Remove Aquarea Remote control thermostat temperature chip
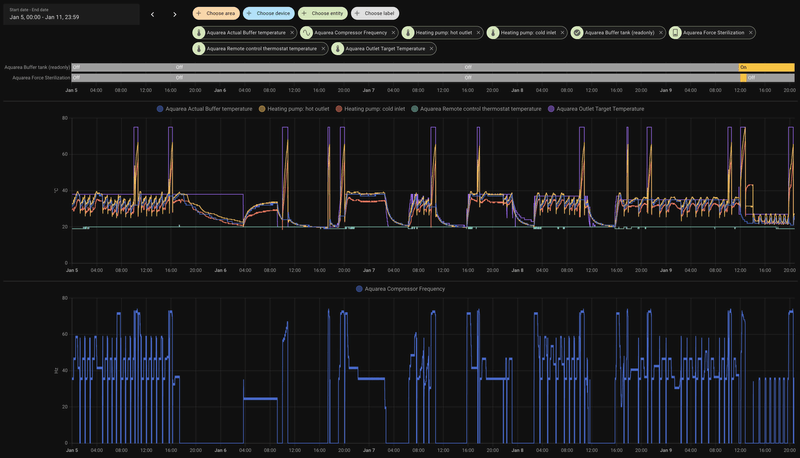 323,49
